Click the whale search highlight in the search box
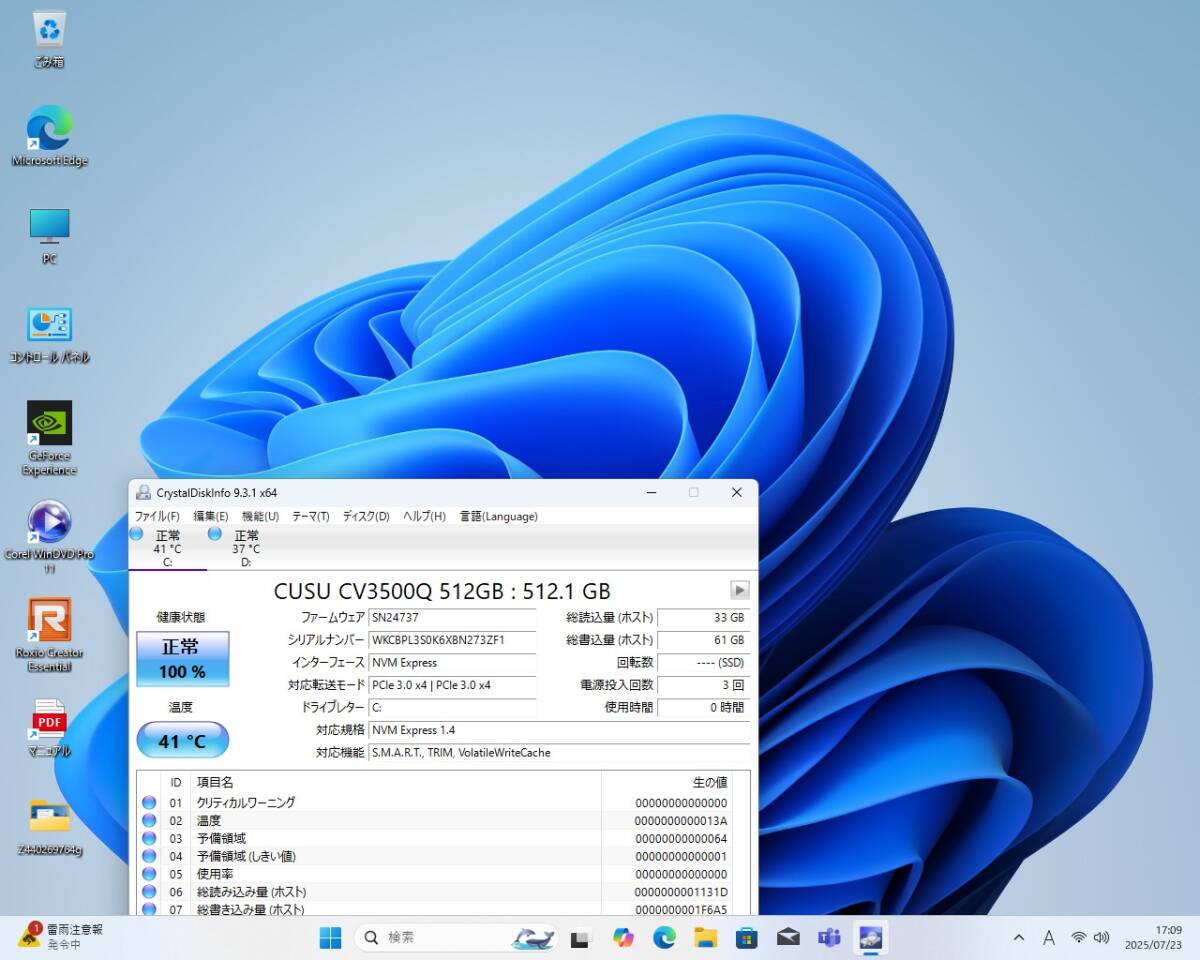The width and height of the screenshot is (1200, 960). coord(533,938)
